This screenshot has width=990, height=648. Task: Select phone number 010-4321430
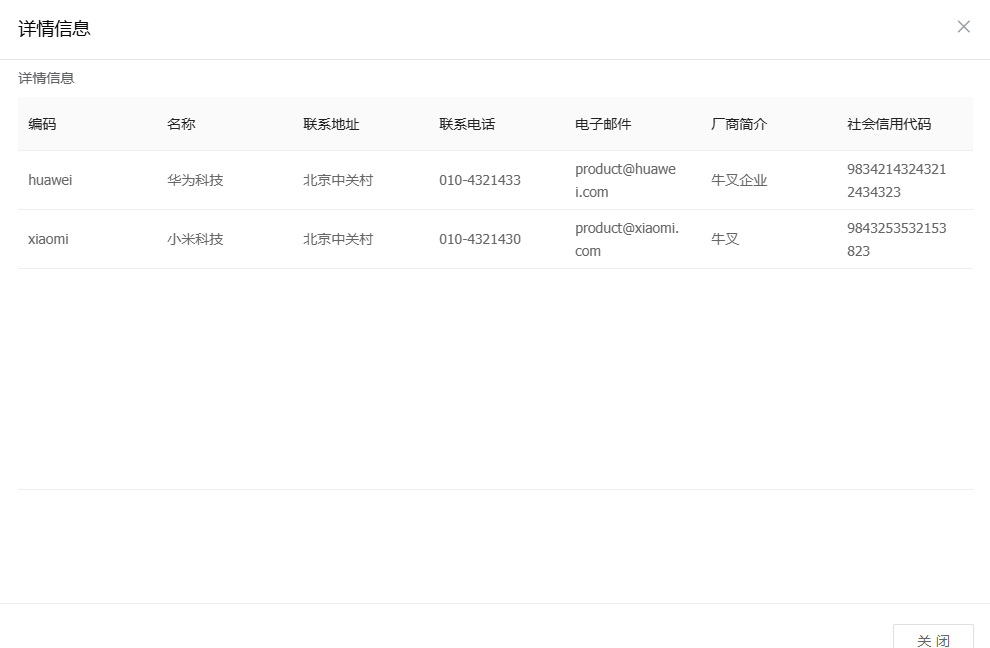click(x=479, y=239)
